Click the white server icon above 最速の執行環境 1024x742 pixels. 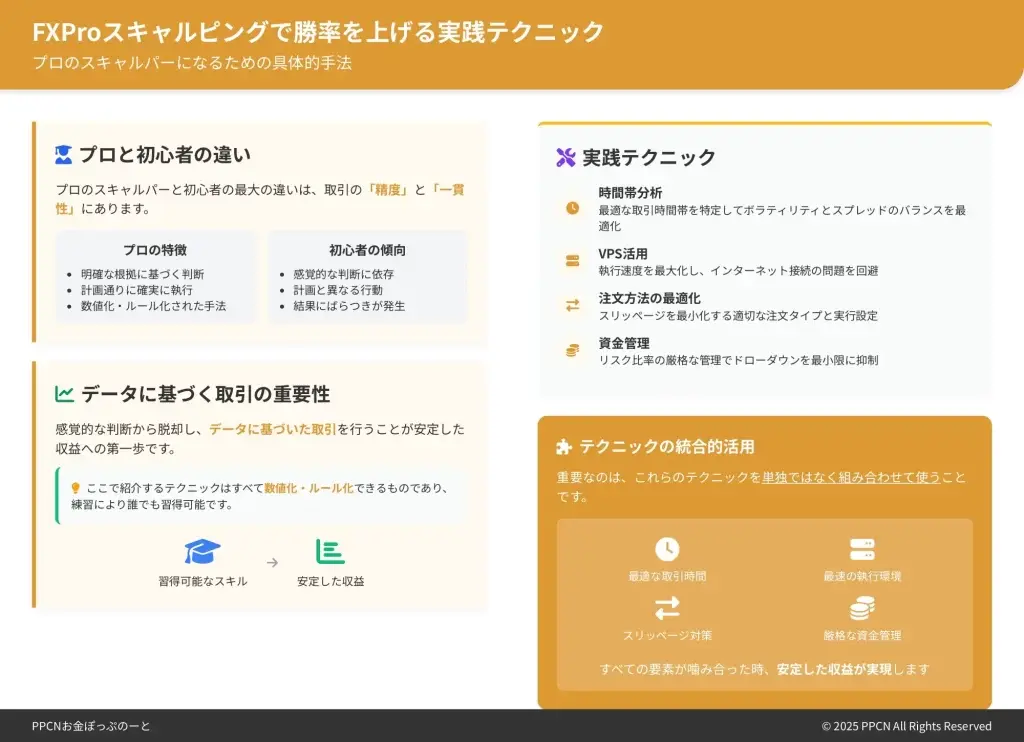coord(862,549)
